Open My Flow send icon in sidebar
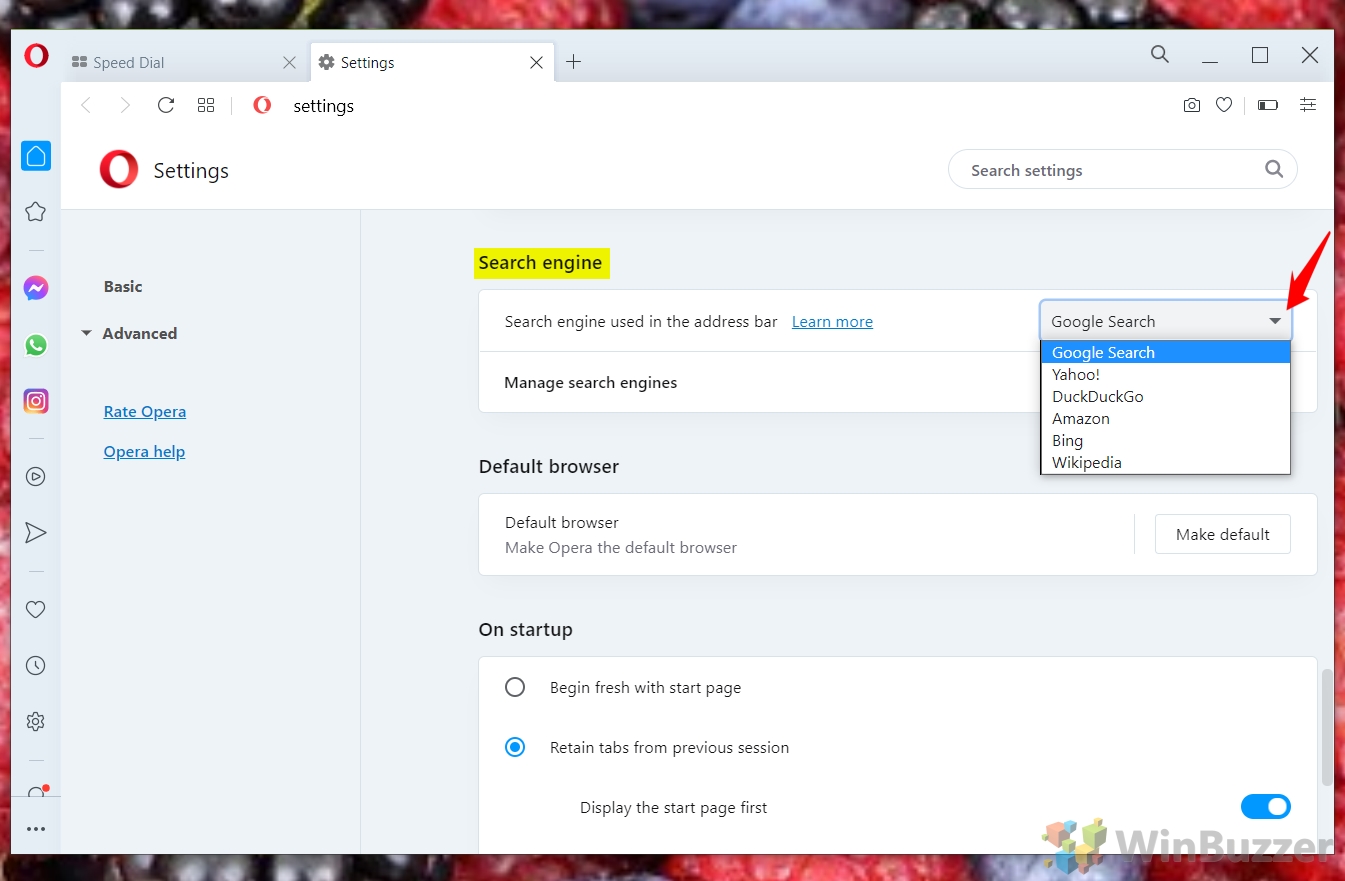This screenshot has width=1345, height=881. pyautogui.click(x=36, y=533)
